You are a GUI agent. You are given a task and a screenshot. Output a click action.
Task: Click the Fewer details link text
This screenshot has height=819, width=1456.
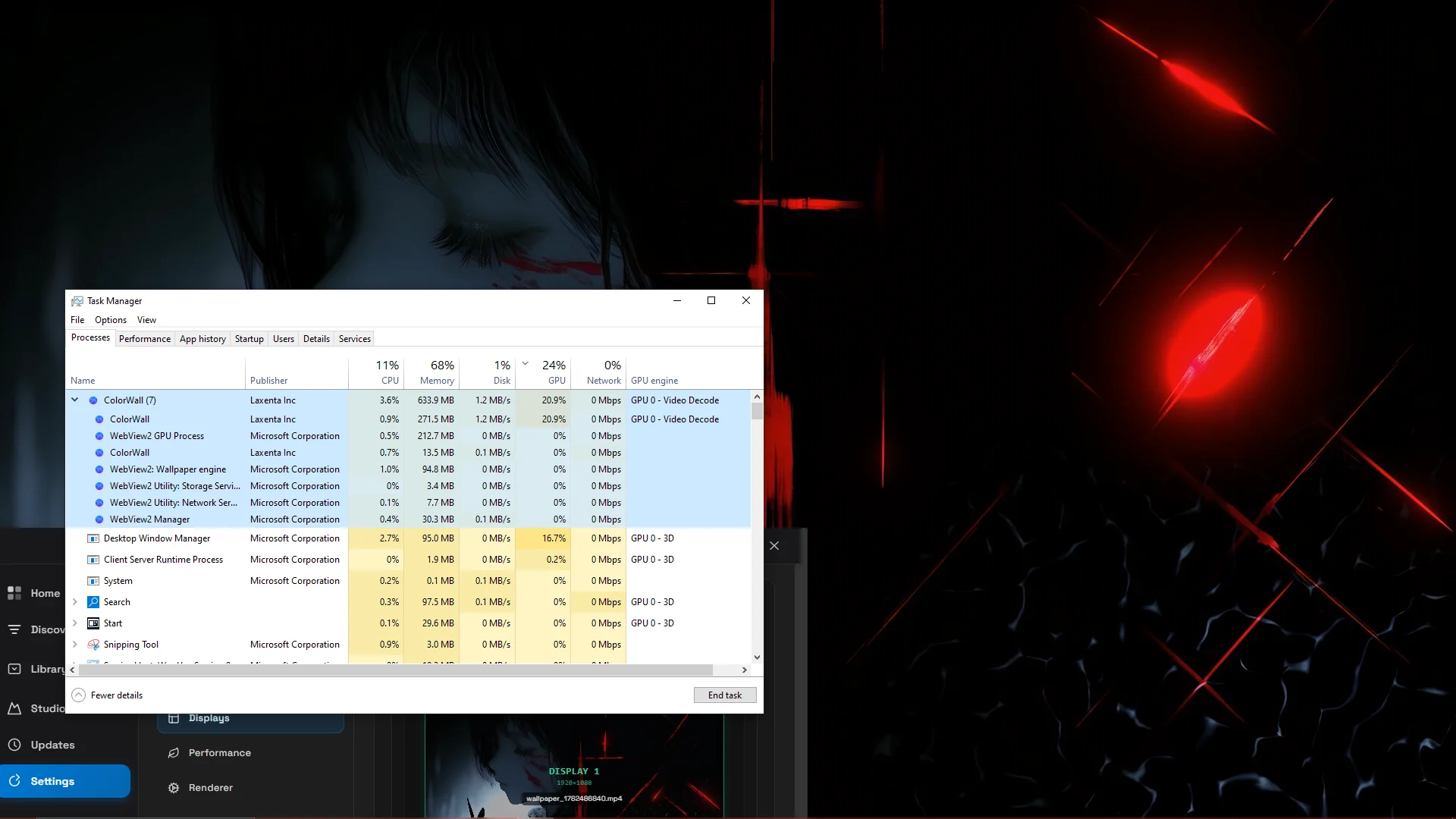(x=116, y=695)
